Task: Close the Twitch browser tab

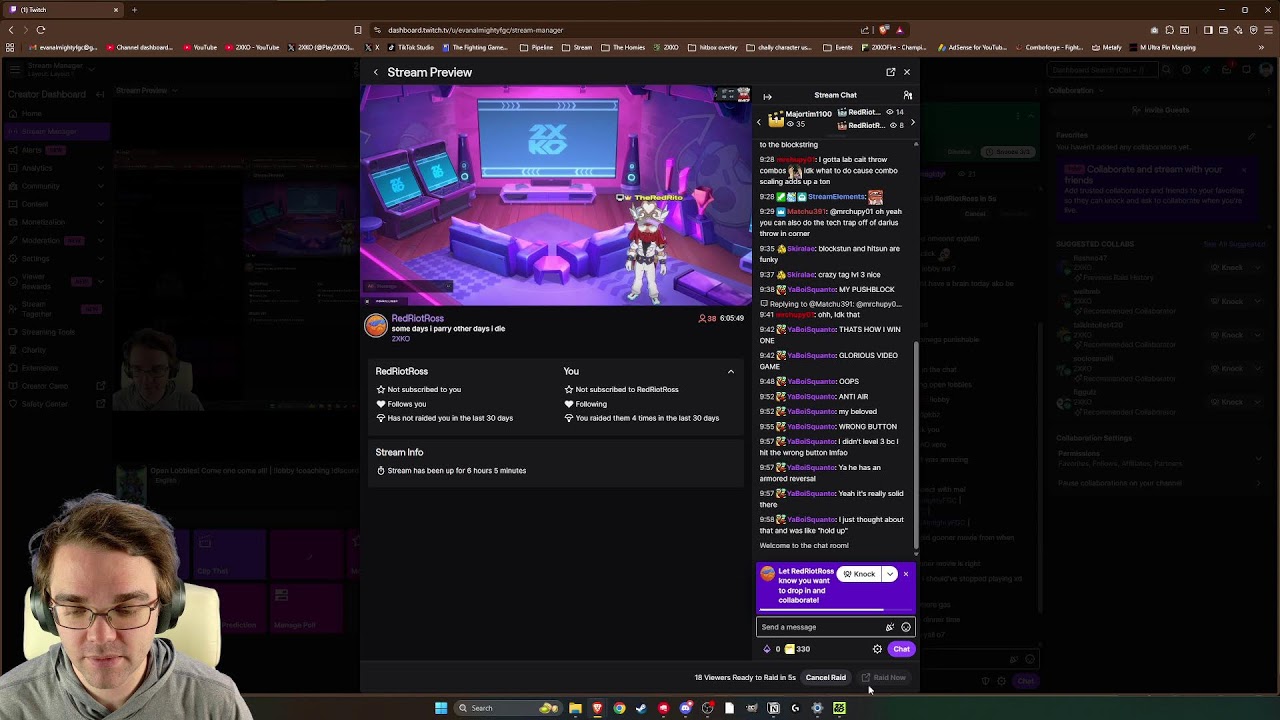Action: pyautogui.click(x=115, y=10)
